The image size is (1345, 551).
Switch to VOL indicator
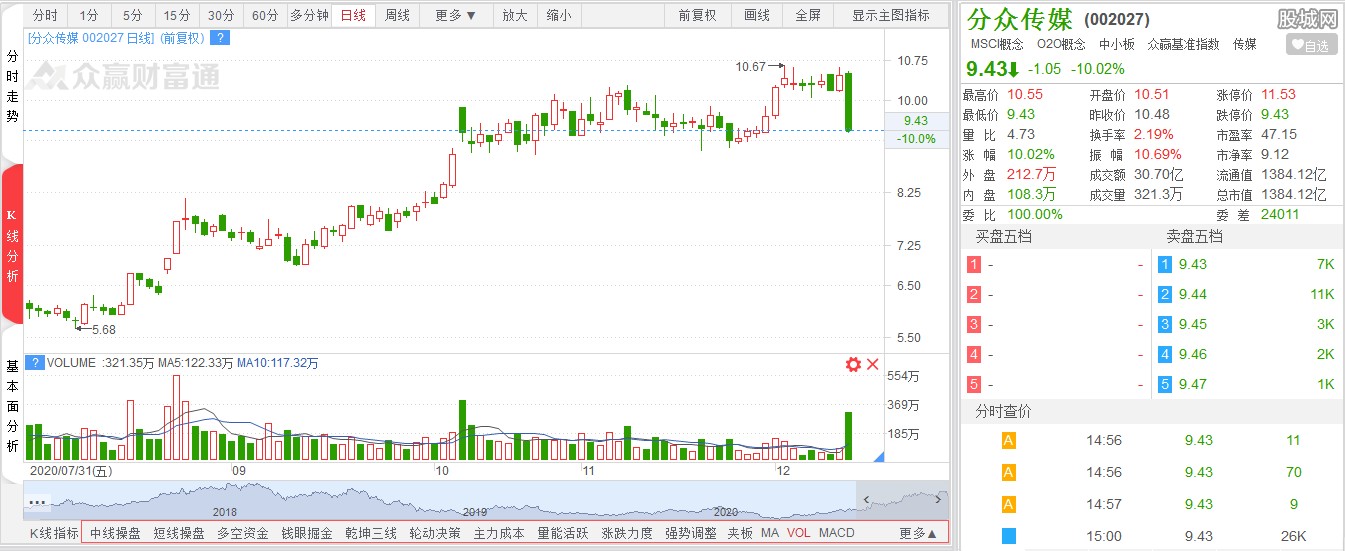point(799,533)
